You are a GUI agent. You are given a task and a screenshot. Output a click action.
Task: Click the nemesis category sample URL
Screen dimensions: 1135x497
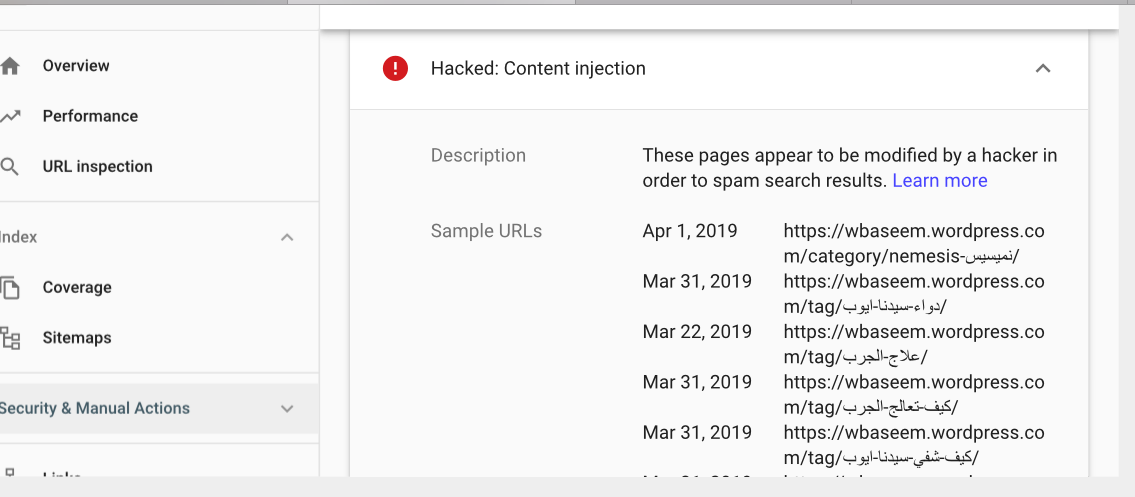913,244
